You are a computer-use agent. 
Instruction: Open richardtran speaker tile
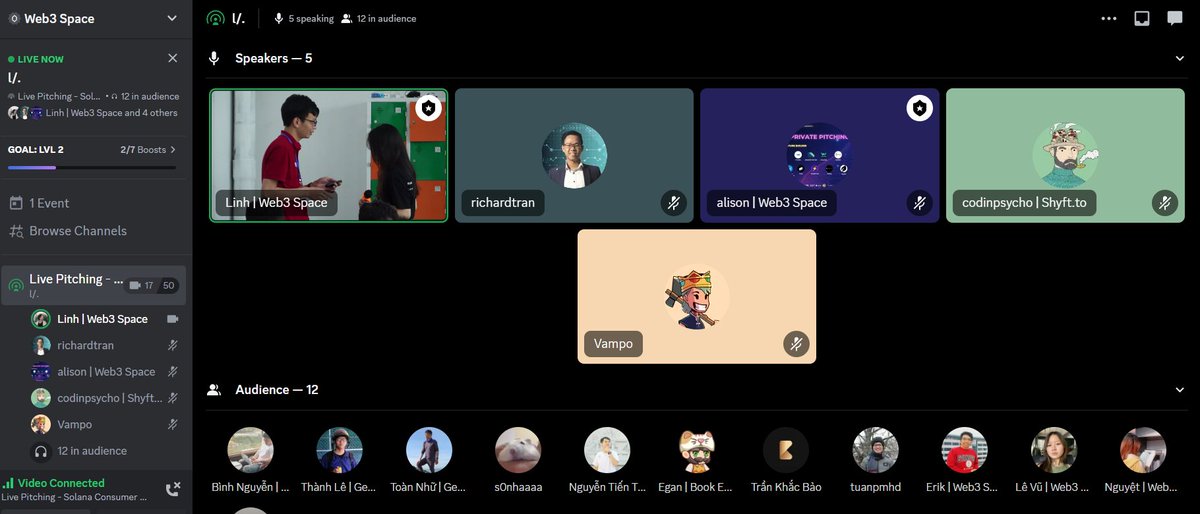(574, 155)
